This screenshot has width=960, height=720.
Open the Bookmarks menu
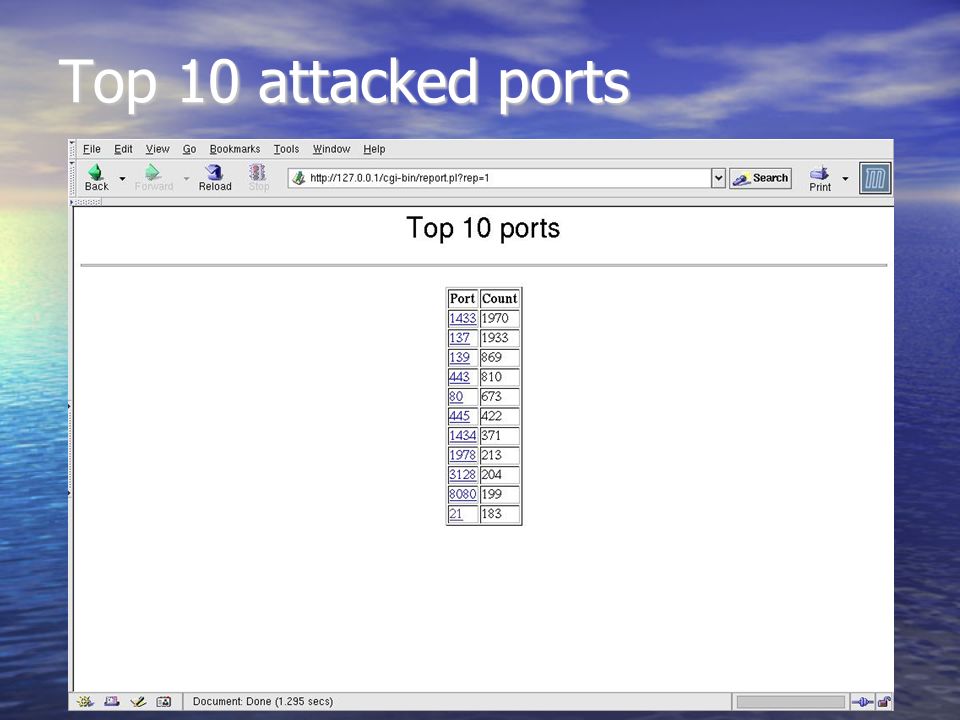pos(234,149)
